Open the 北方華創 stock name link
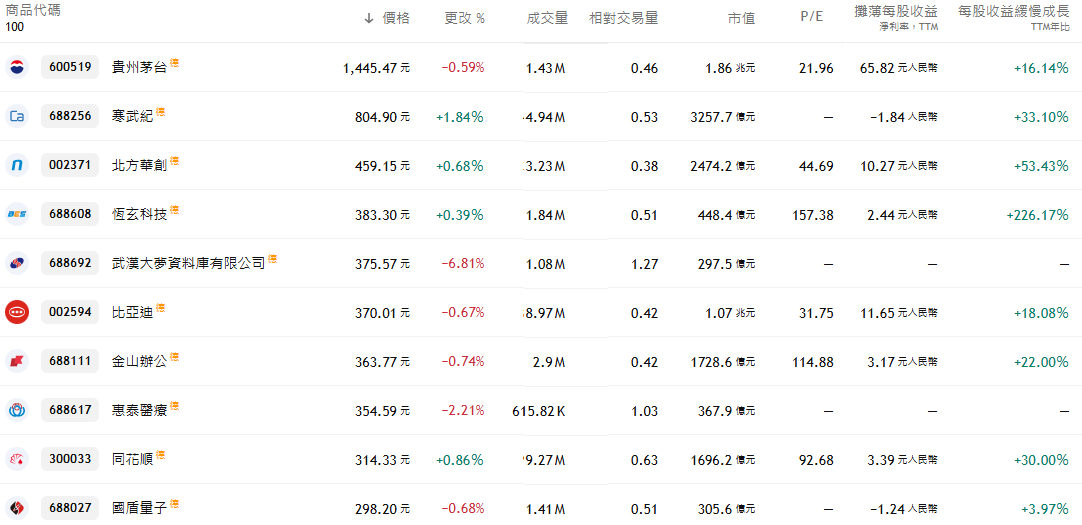The height and width of the screenshot is (525, 1082). (139, 166)
